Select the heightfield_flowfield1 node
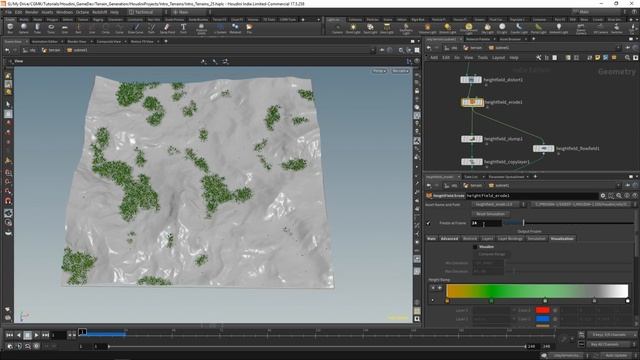The width and height of the screenshot is (640, 360). tap(543, 149)
